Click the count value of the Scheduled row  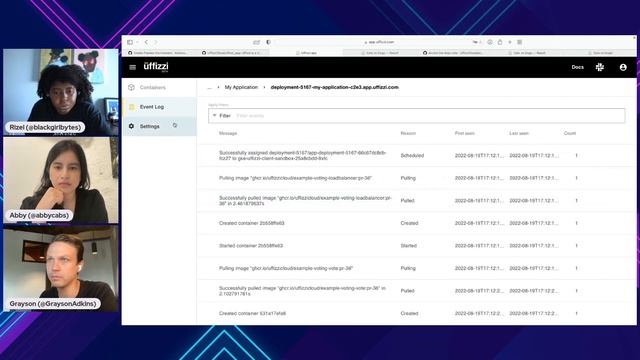tap(576, 156)
